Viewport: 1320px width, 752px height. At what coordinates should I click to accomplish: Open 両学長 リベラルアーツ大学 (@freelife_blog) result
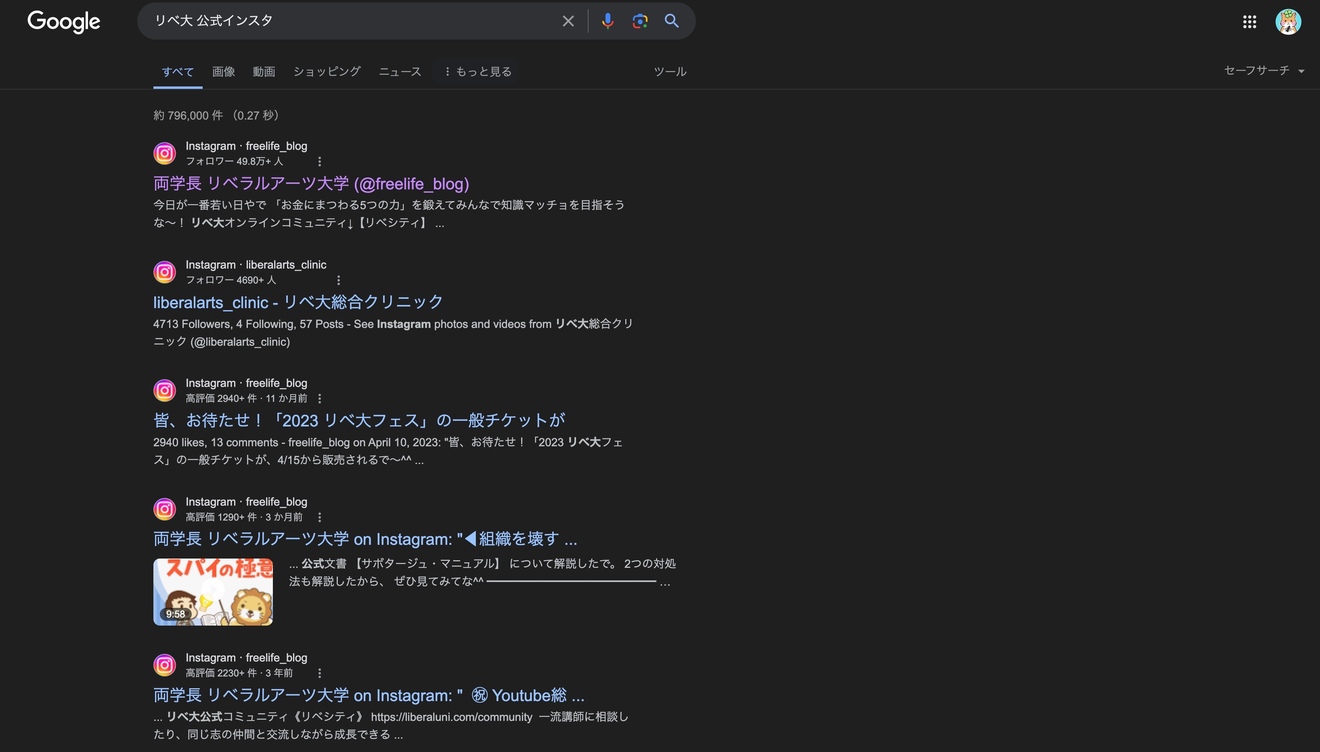(311, 184)
